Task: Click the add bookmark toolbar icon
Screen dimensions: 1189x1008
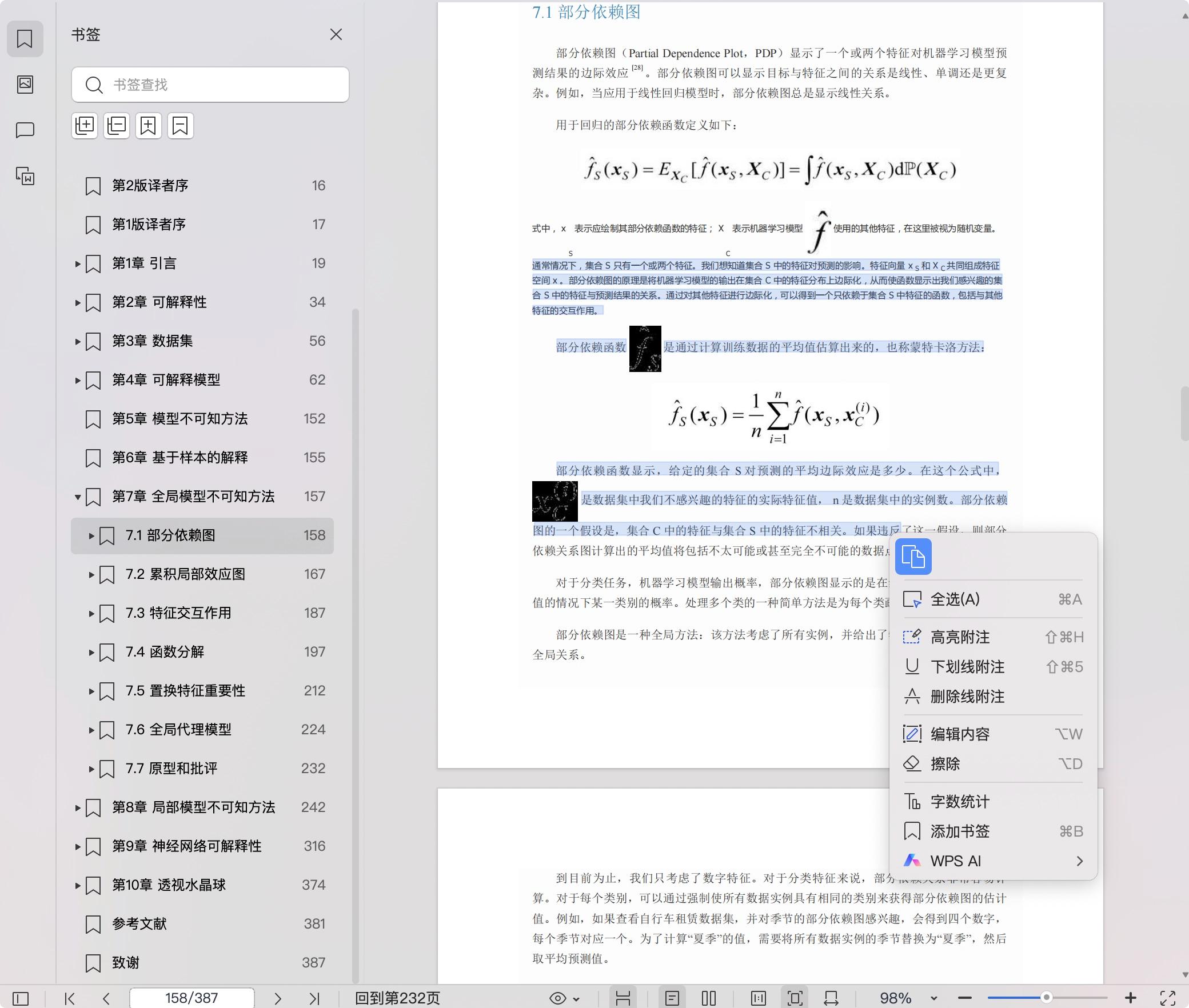Action: point(149,126)
